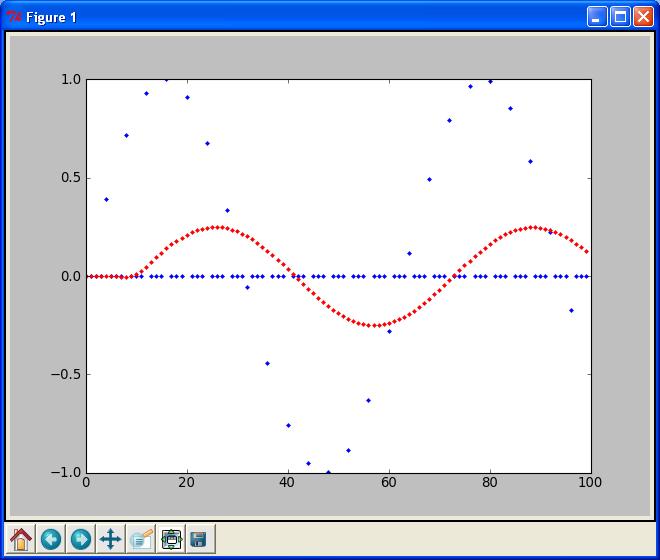Activate the Pan axes tool
The image size is (660, 560).
coord(110,539)
